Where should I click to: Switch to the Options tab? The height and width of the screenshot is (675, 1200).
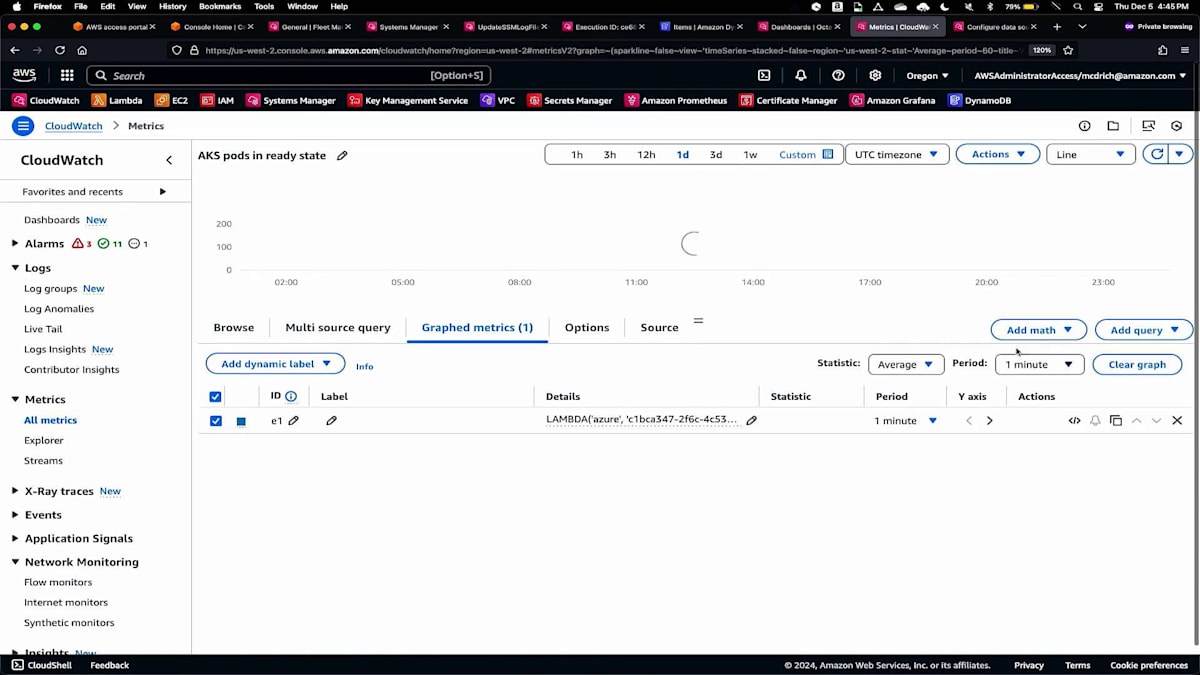coord(587,327)
